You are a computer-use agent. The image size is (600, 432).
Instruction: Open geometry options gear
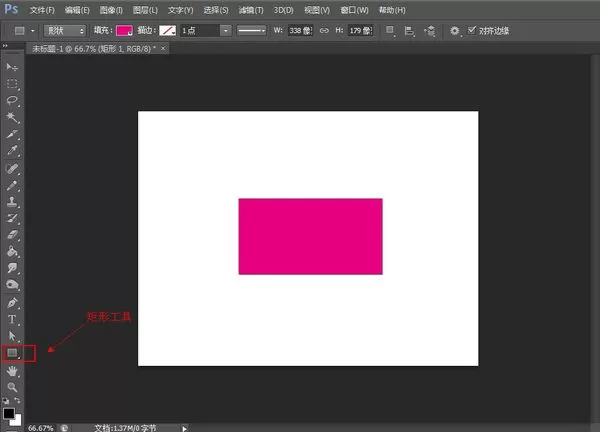click(455, 31)
